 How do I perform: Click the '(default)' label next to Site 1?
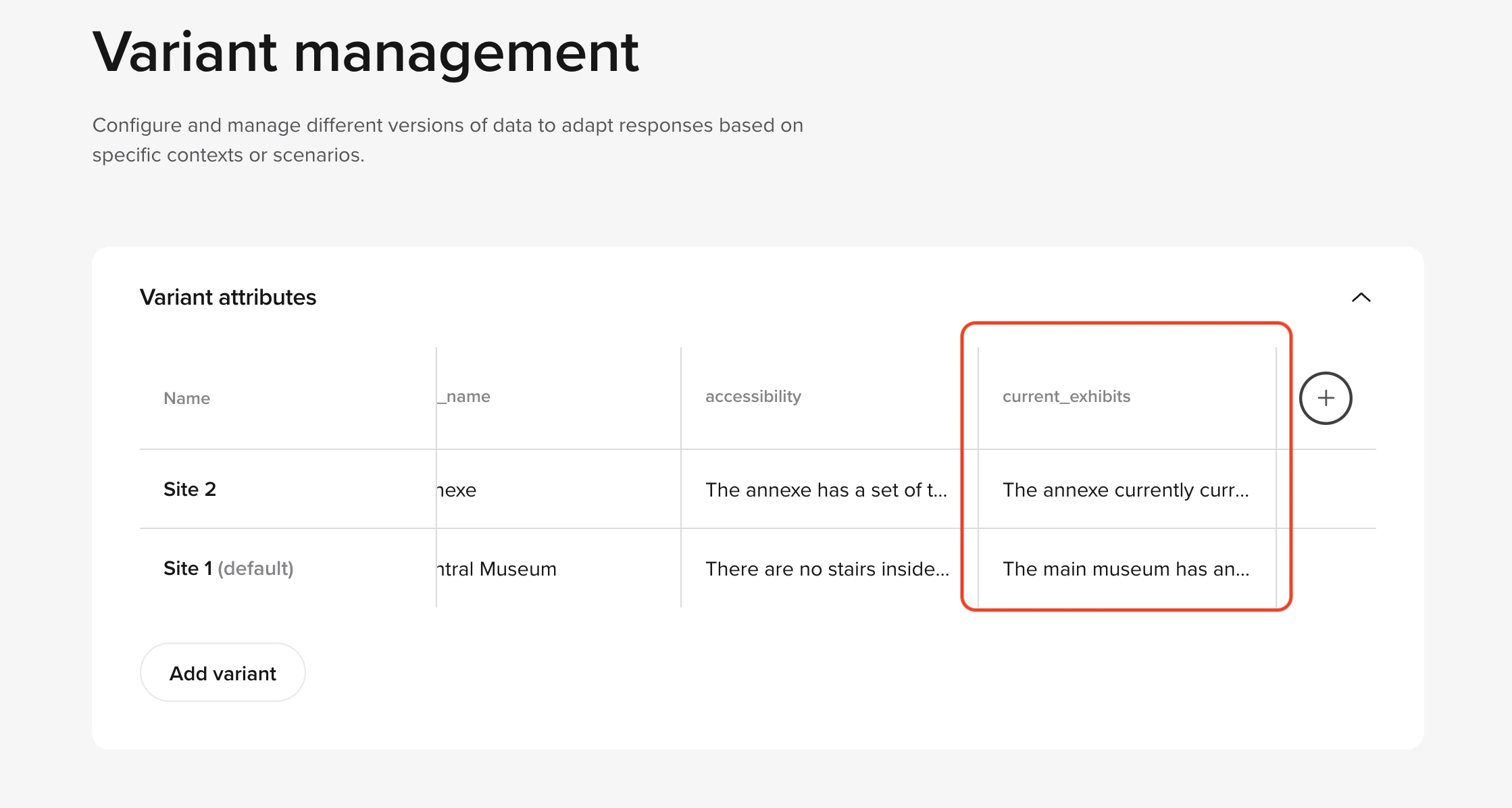[x=255, y=568]
